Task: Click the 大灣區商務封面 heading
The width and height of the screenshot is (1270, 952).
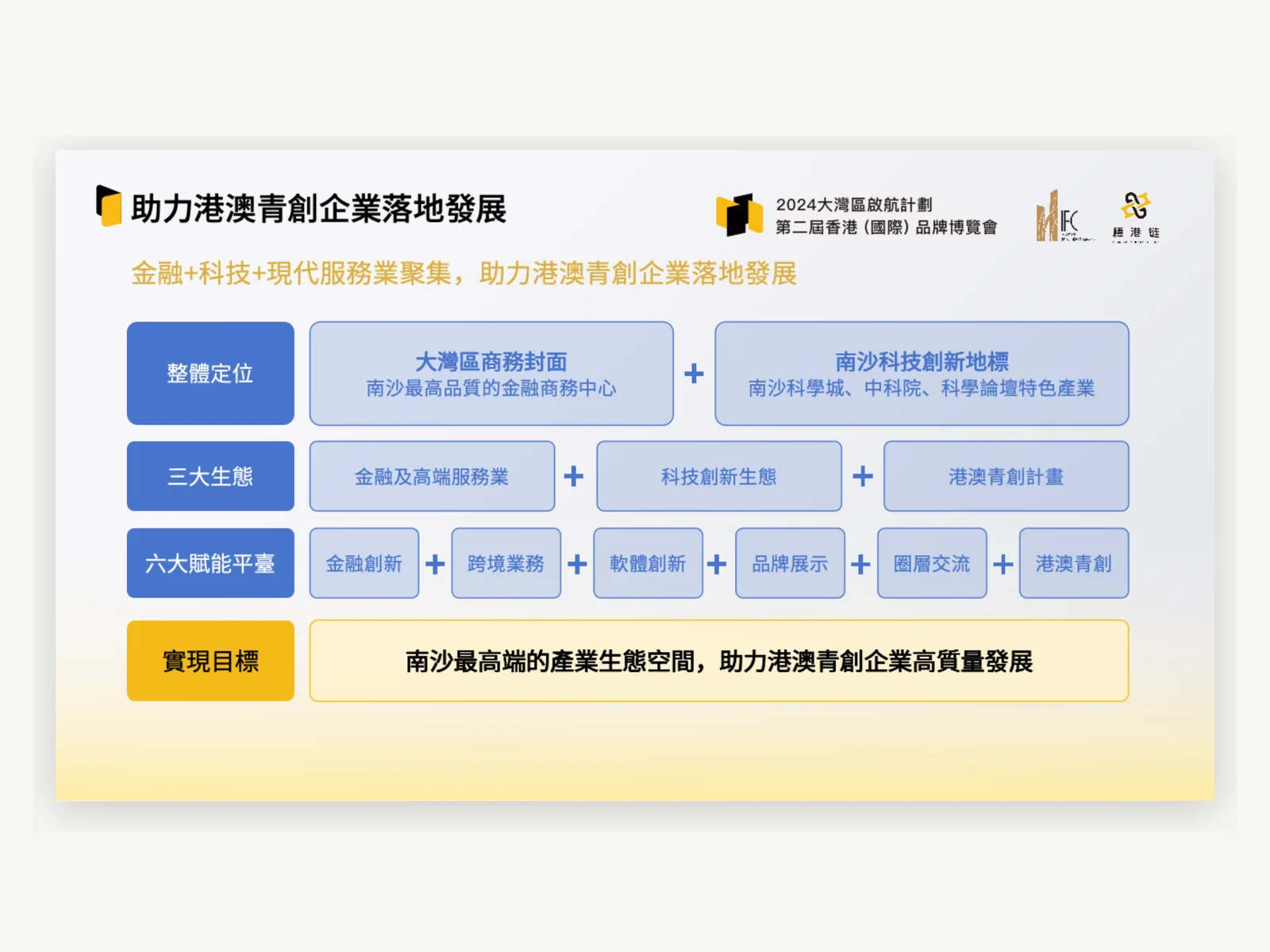Action: point(491,362)
